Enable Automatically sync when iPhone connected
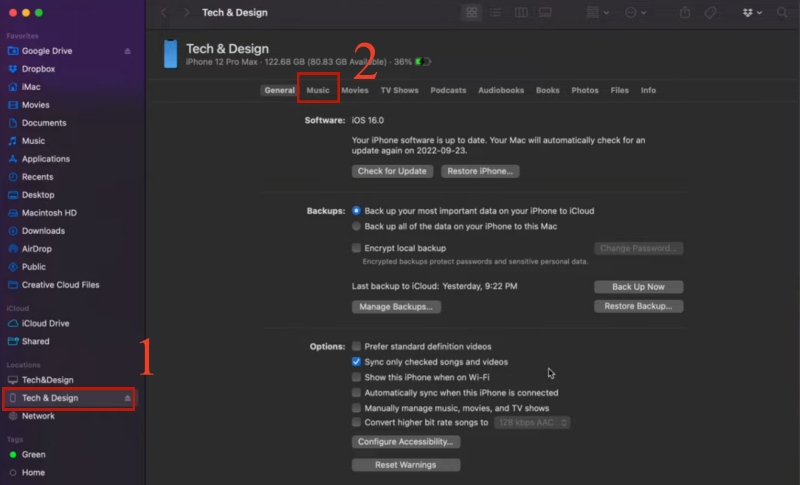Screen dimensions: 800x485 pos(356,393)
